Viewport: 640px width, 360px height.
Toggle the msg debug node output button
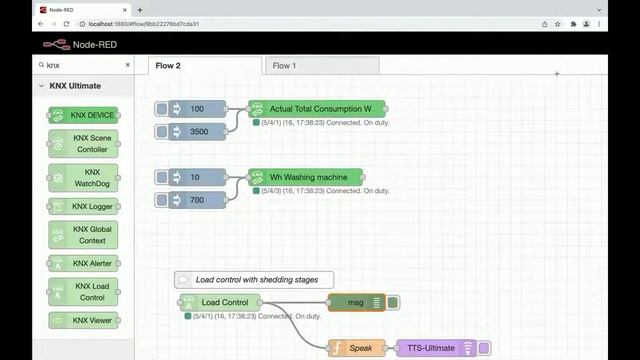click(393, 302)
